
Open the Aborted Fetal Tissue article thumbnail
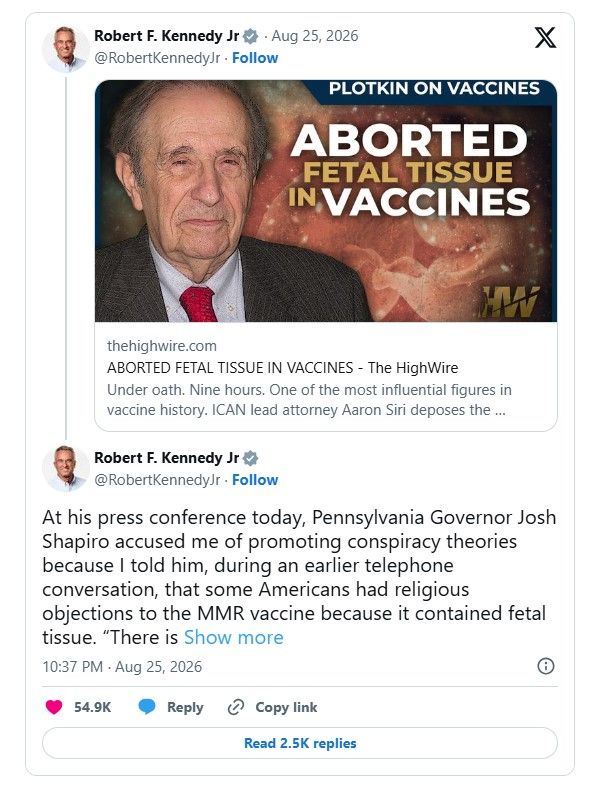[325, 201]
